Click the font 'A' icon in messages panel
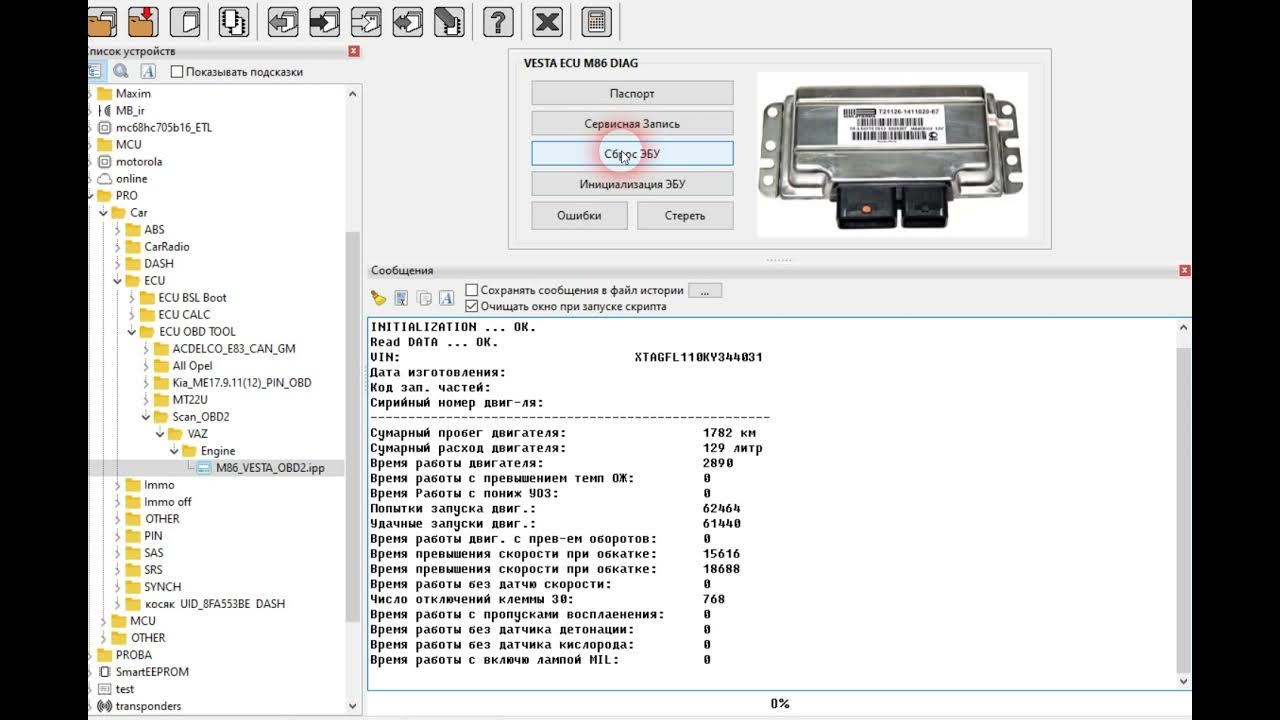The height and width of the screenshot is (720, 1280). coord(447,298)
